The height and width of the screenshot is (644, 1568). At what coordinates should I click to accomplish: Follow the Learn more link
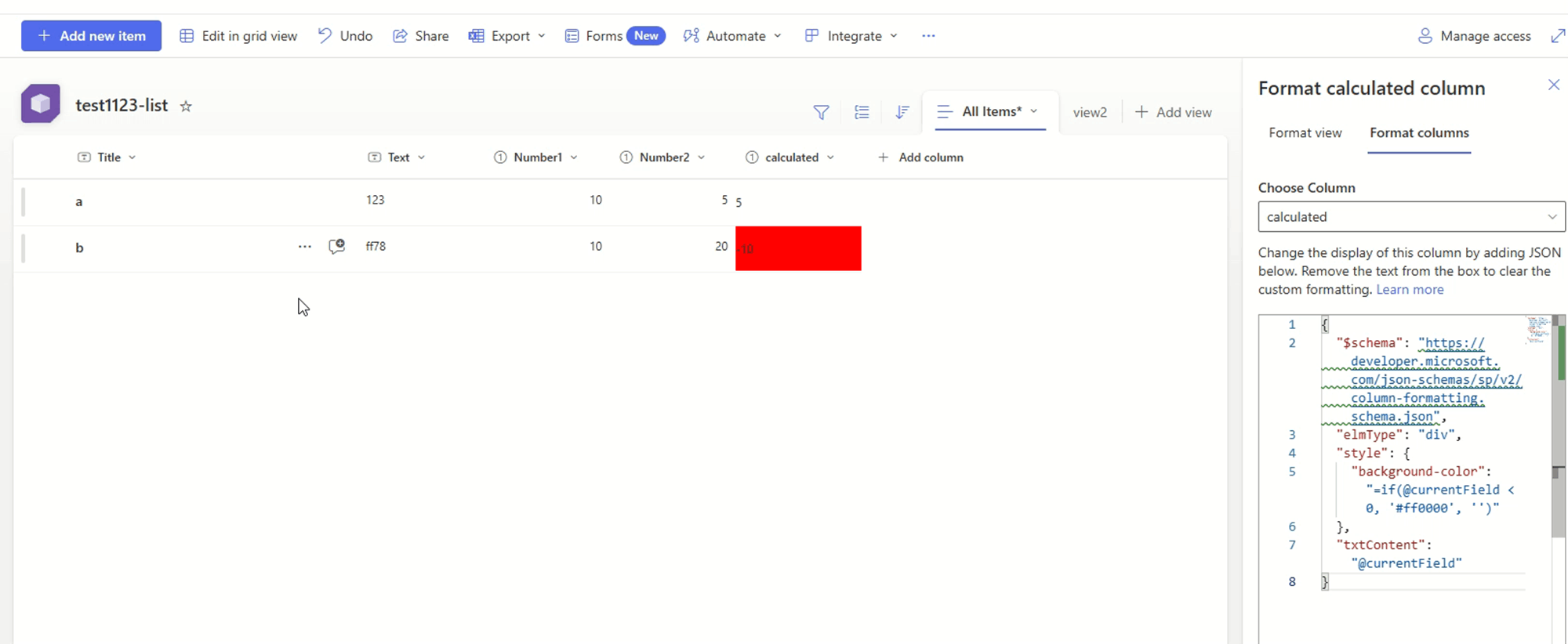point(1410,290)
